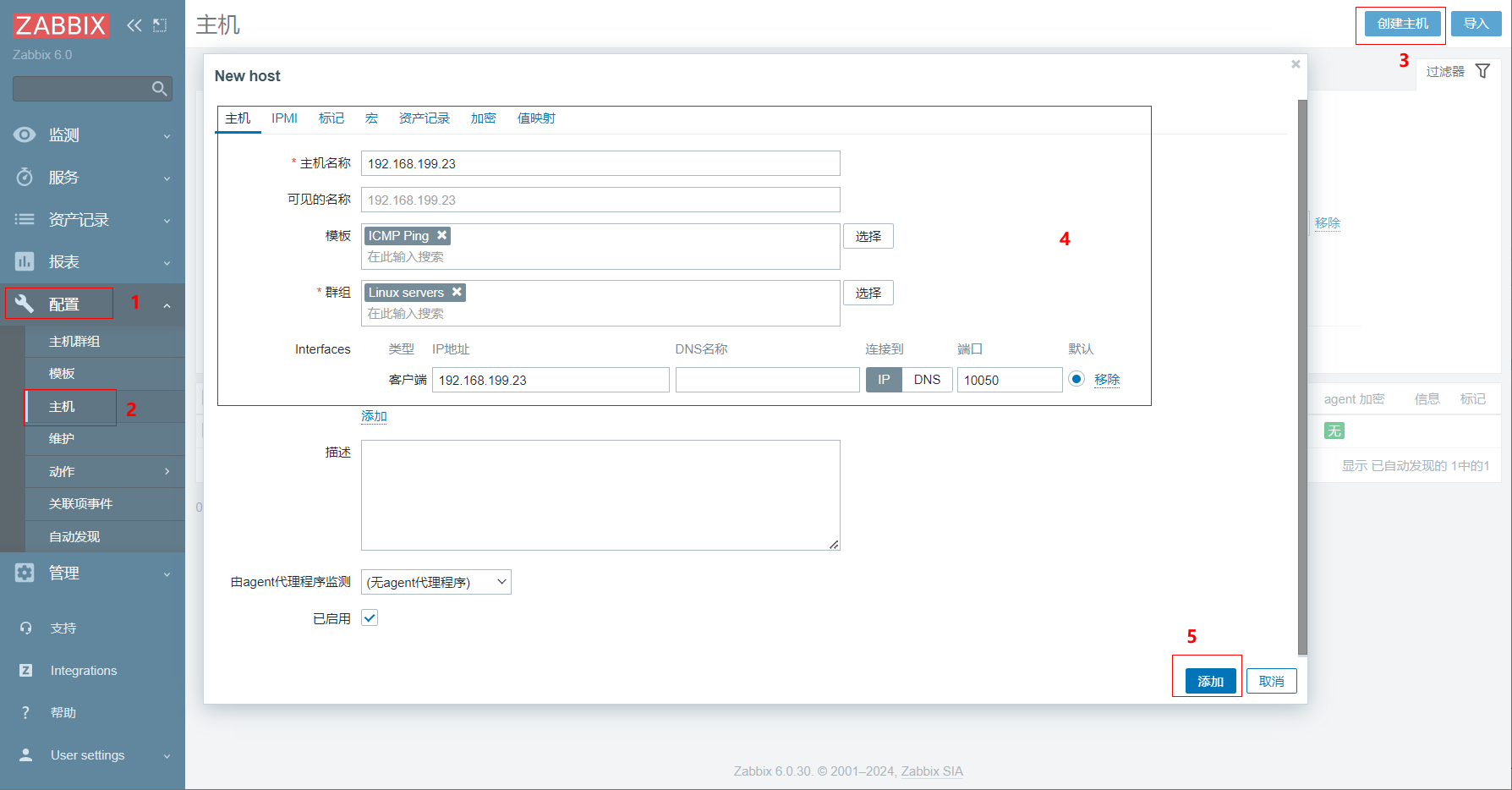Image resolution: width=1512 pixels, height=790 pixels.
Task: Expand the 服务 menu
Action: 167,178
